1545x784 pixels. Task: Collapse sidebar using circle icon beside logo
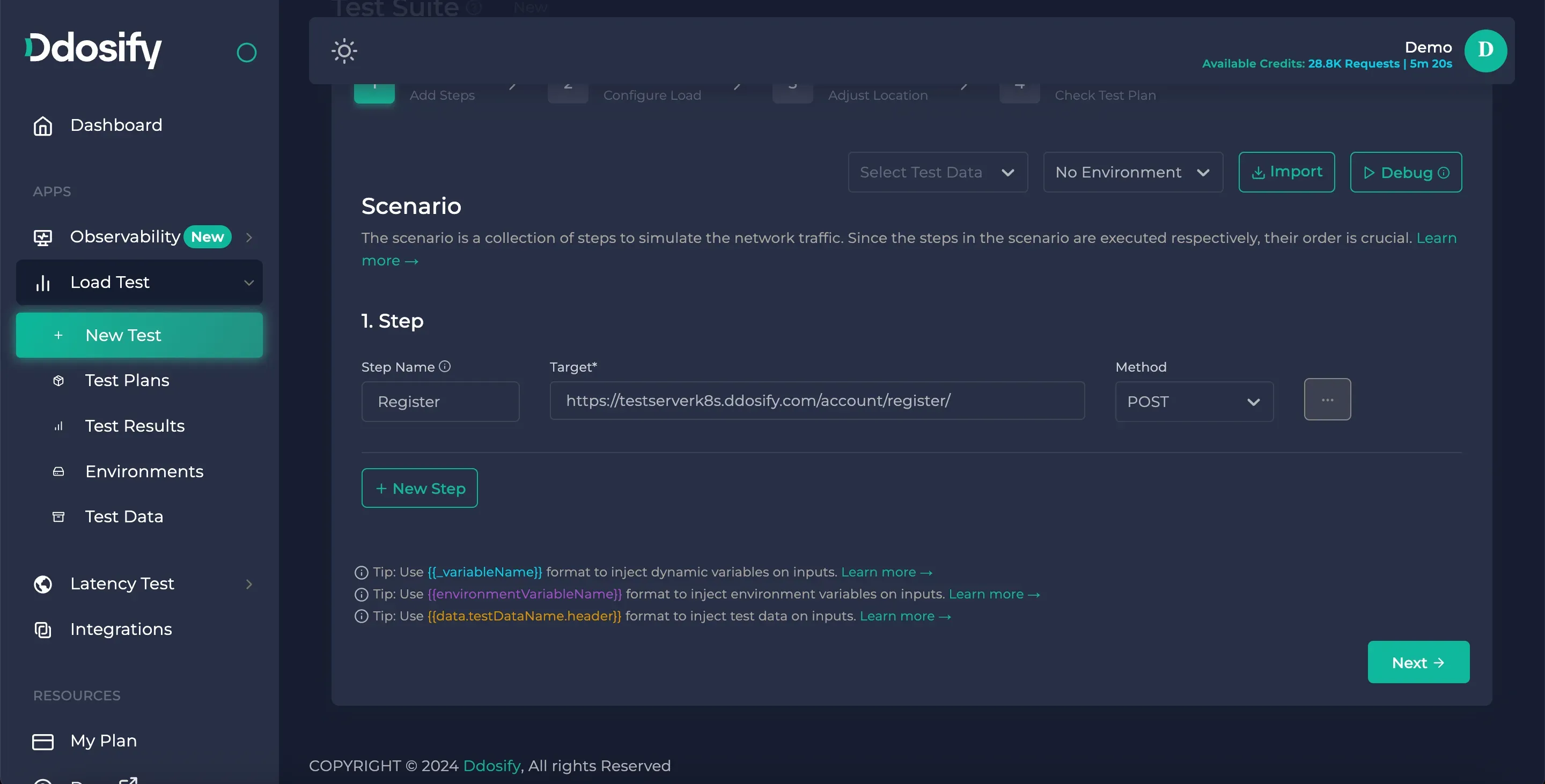[x=247, y=52]
